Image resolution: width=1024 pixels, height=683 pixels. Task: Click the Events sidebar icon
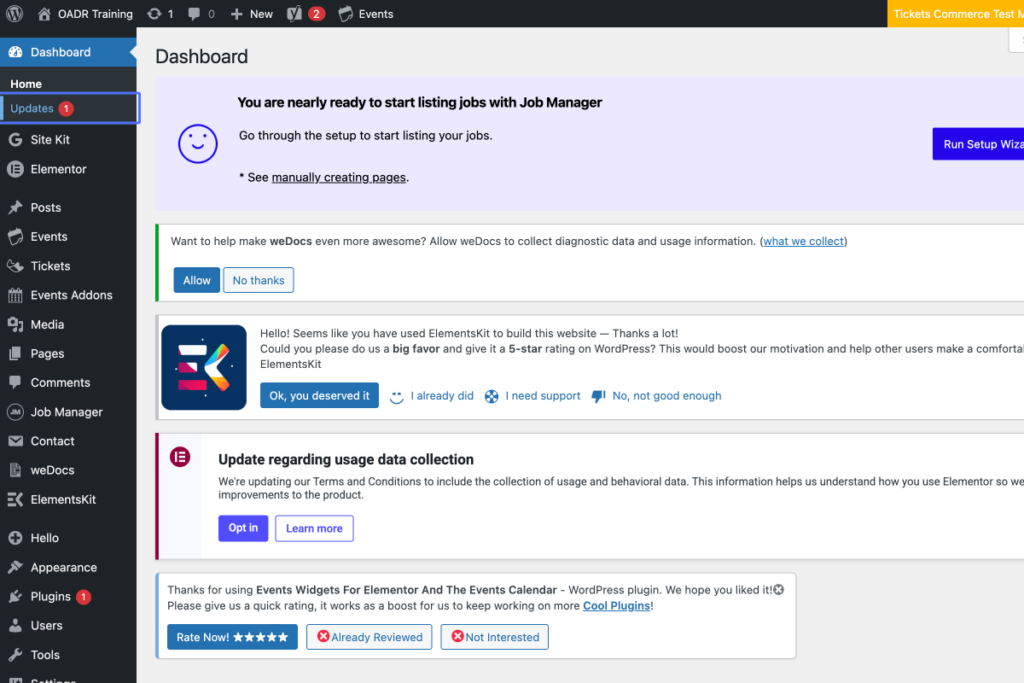click(16, 236)
